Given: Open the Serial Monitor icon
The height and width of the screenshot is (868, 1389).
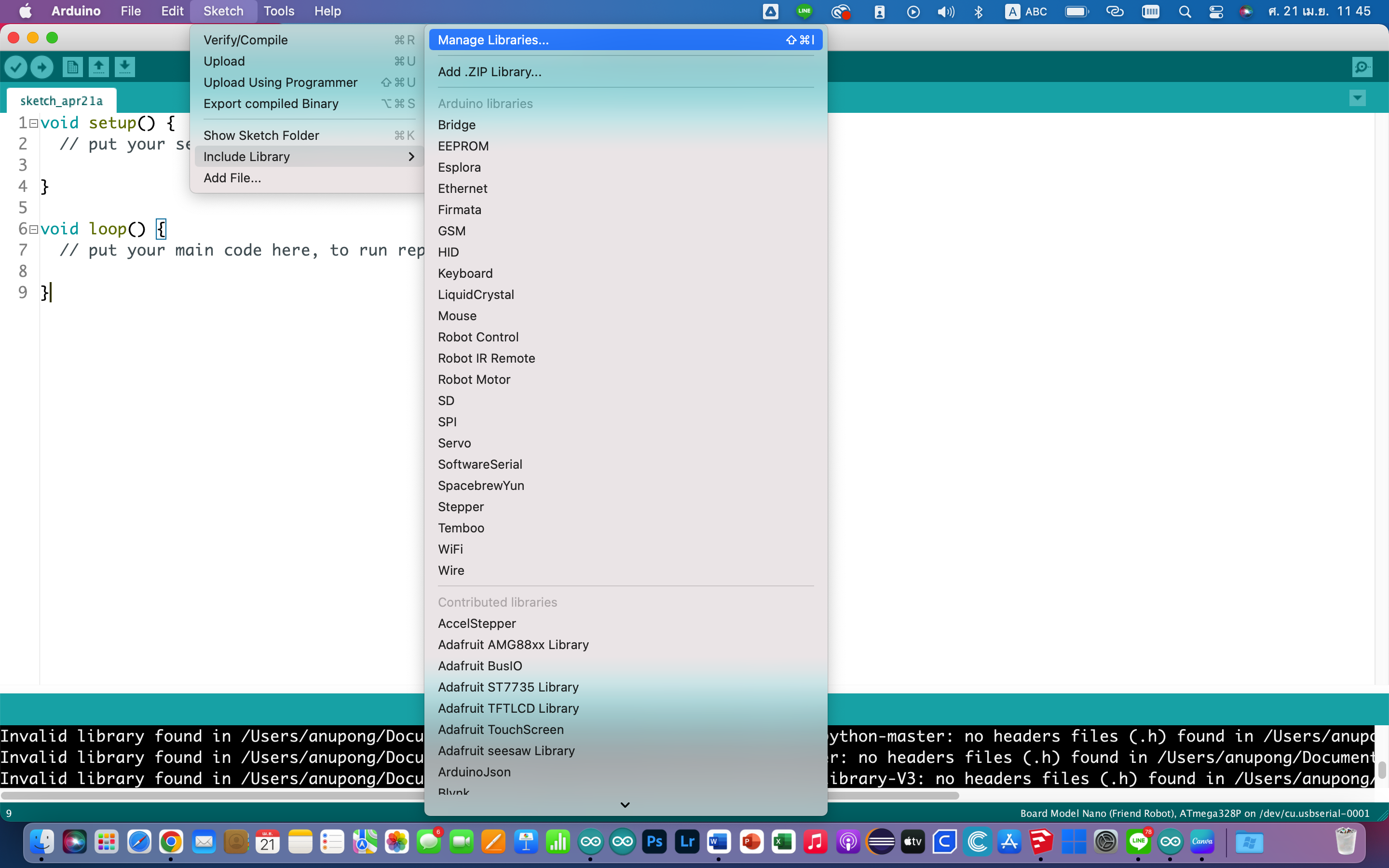Looking at the screenshot, I should coord(1362,67).
